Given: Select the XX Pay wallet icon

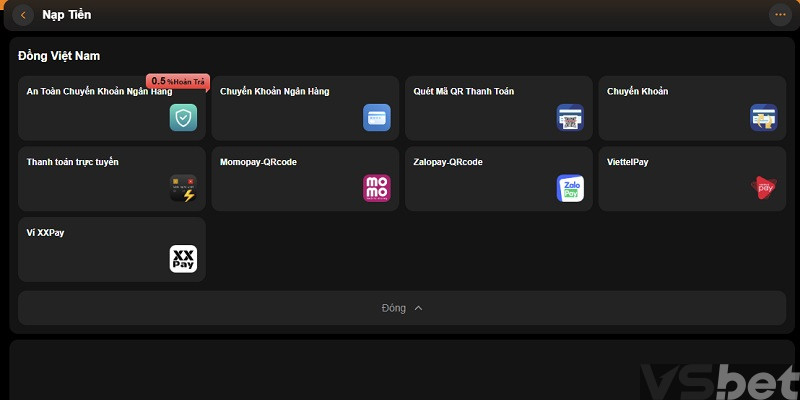Looking at the screenshot, I should point(183,259).
